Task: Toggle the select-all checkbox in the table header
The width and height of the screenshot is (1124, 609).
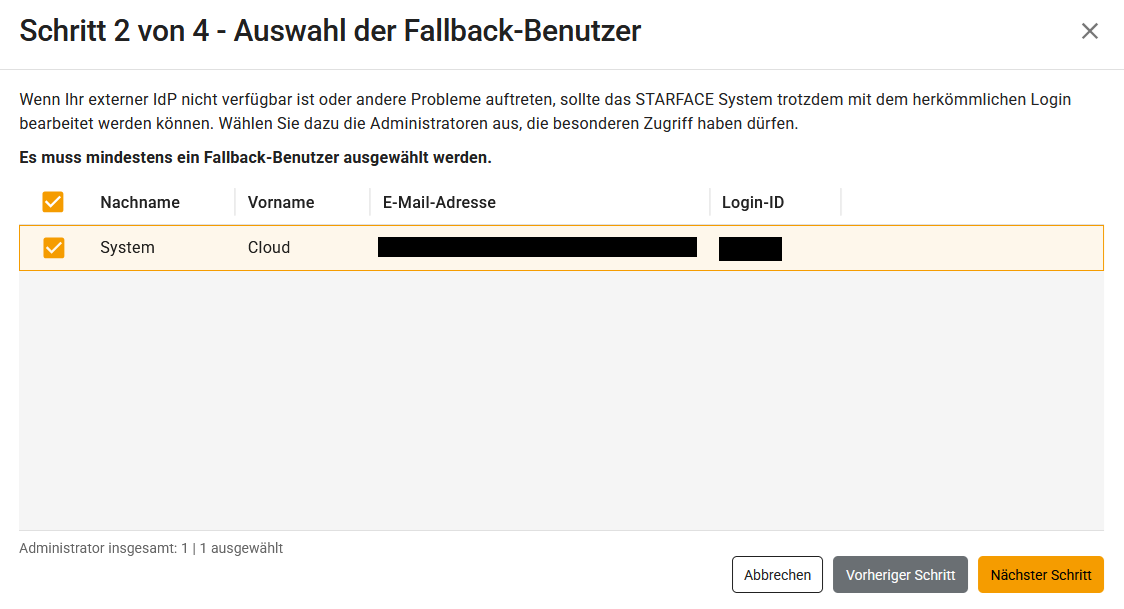Action: (x=53, y=202)
